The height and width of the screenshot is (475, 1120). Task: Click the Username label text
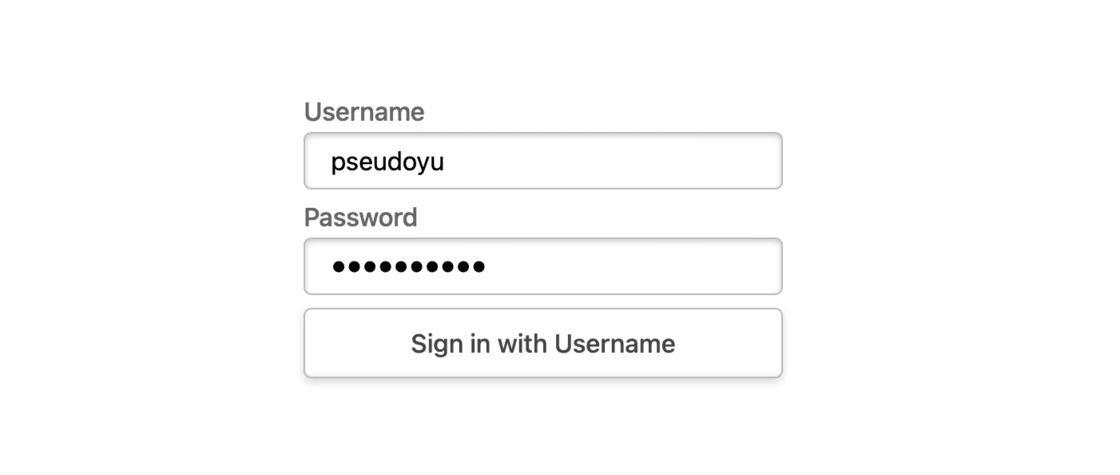coord(364,112)
